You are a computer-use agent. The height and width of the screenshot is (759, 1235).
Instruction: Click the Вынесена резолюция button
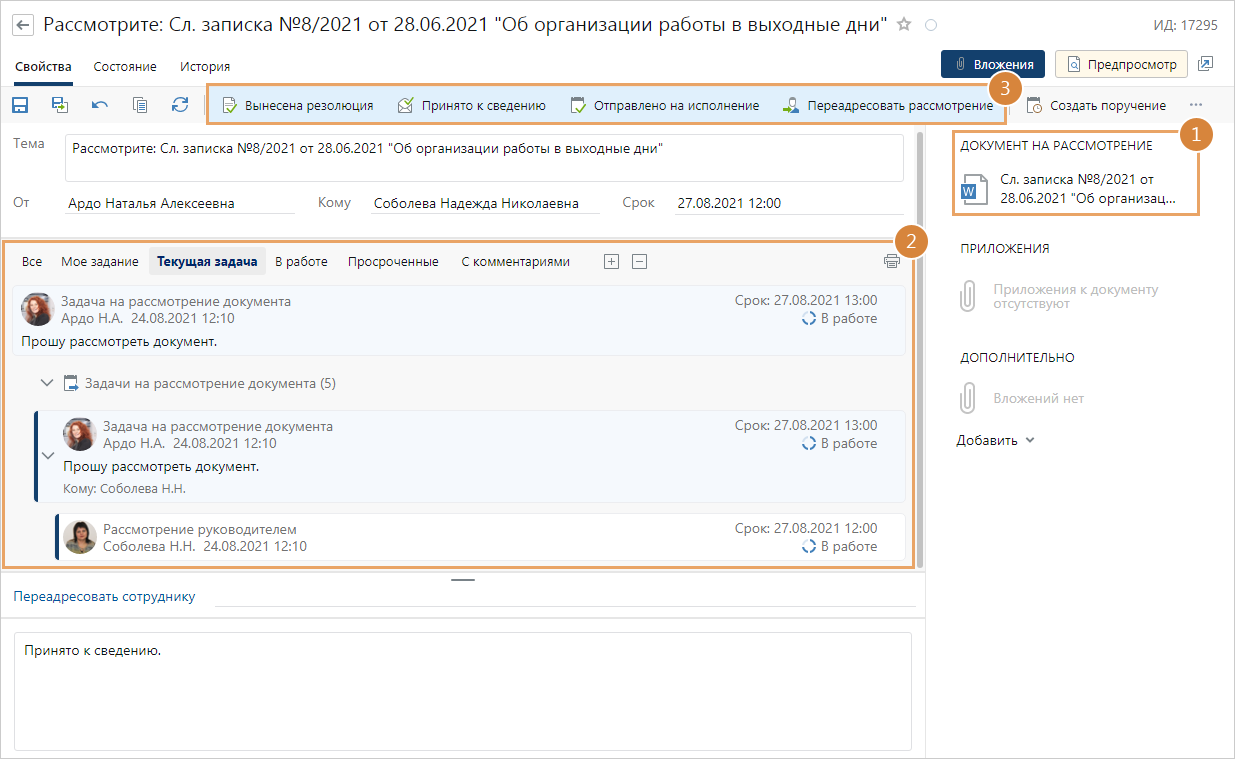coord(297,105)
